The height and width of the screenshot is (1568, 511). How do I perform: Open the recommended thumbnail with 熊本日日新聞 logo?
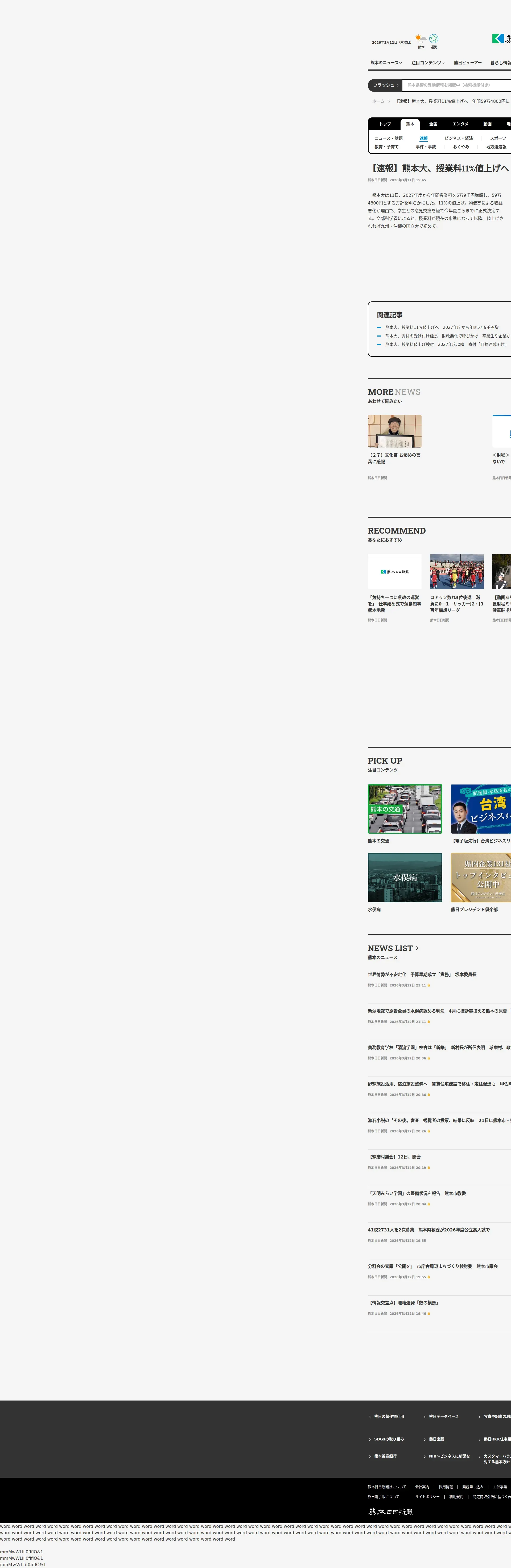coord(395,572)
